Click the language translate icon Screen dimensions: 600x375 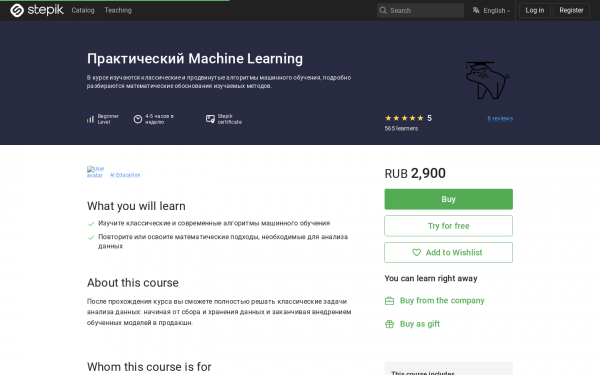pos(476,10)
